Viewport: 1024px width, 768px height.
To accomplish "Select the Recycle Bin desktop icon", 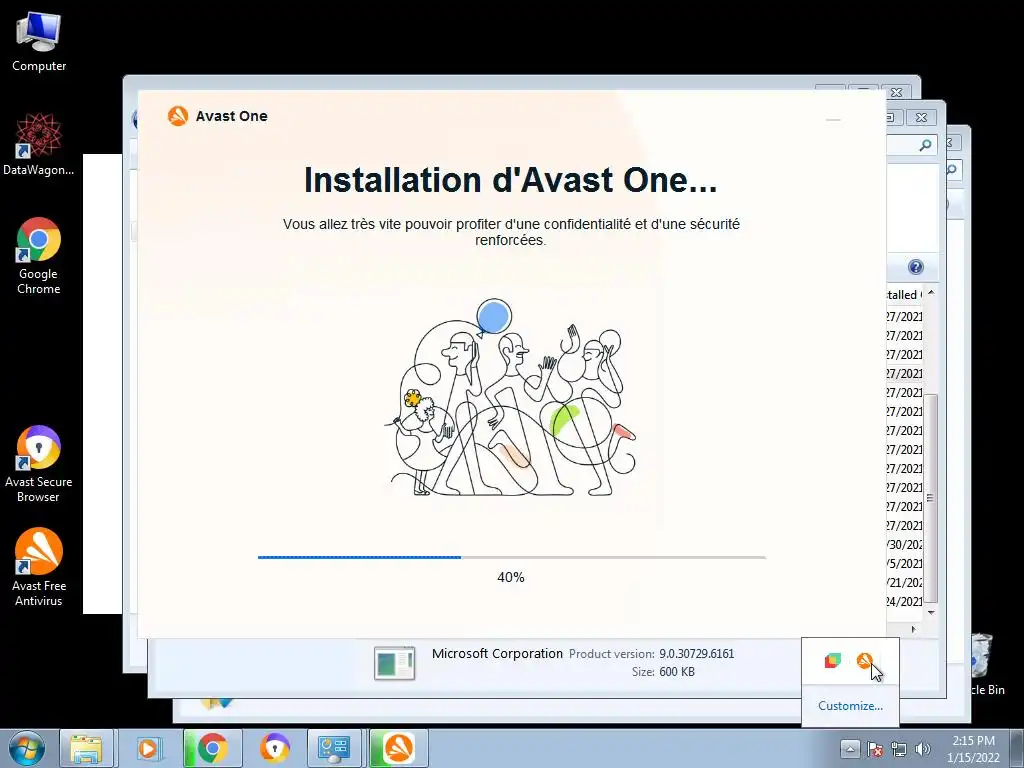I will (x=984, y=663).
